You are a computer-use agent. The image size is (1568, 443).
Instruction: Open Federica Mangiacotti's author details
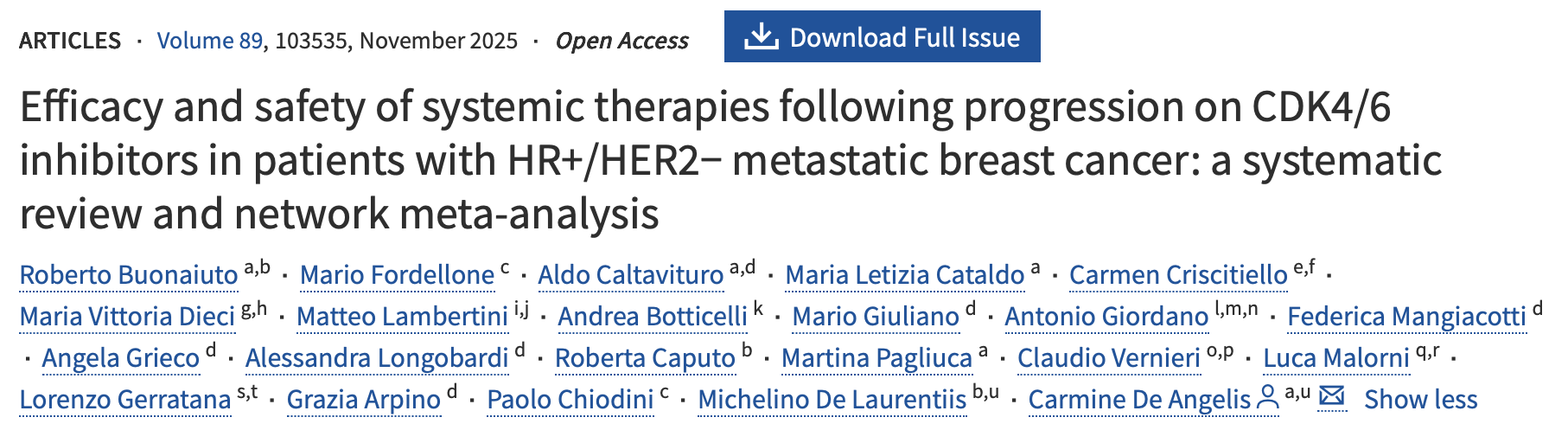[1406, 317]
